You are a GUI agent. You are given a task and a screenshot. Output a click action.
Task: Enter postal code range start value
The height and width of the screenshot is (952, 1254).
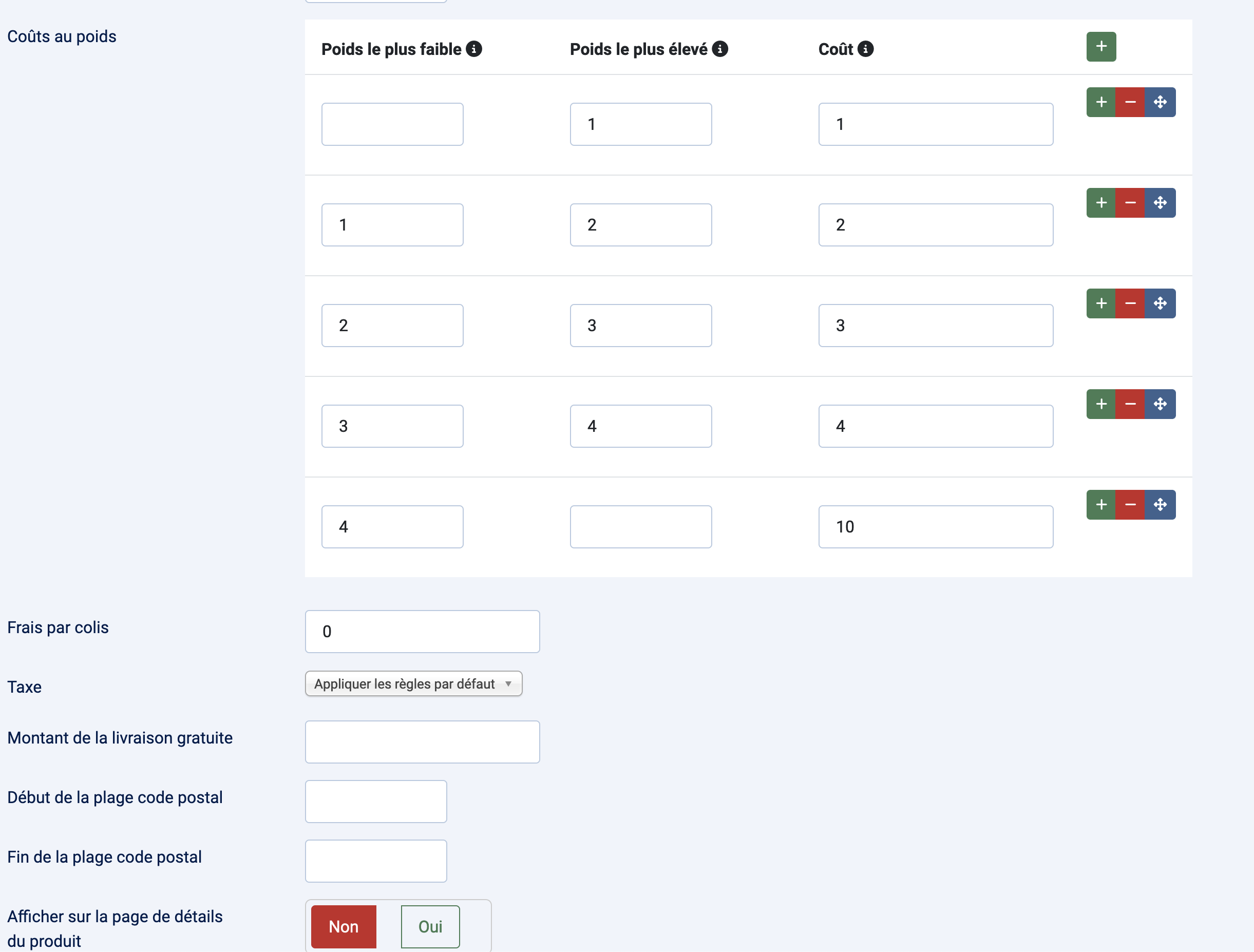[x=375, y=800]
